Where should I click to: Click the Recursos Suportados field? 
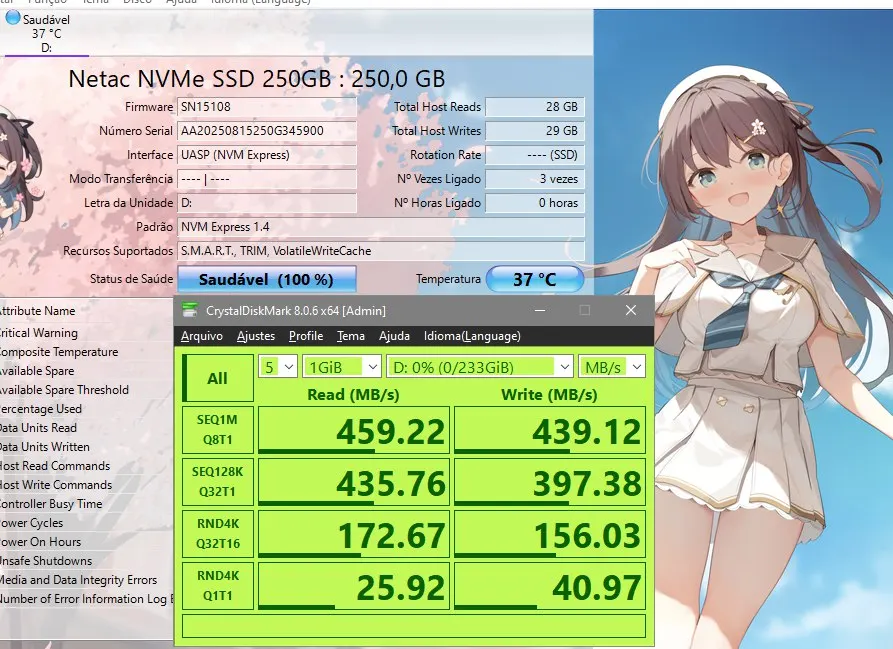(x=381, y=250)
